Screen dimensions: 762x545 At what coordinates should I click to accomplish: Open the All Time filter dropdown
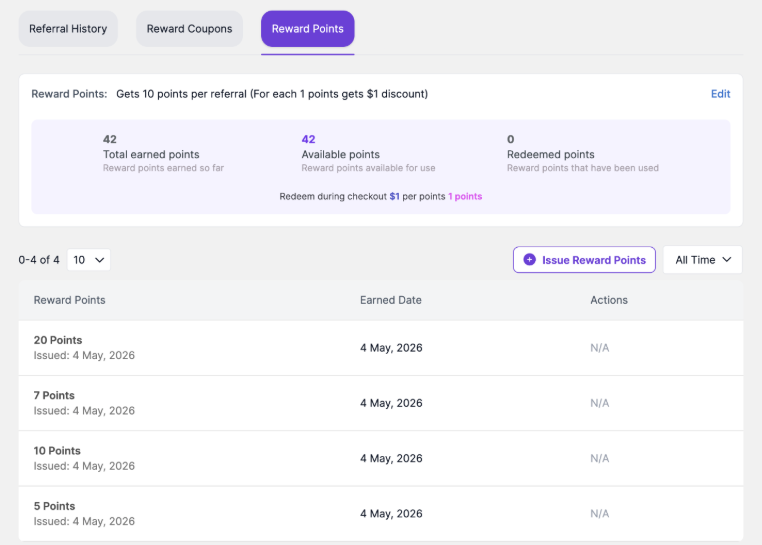[x=703, y=260]
